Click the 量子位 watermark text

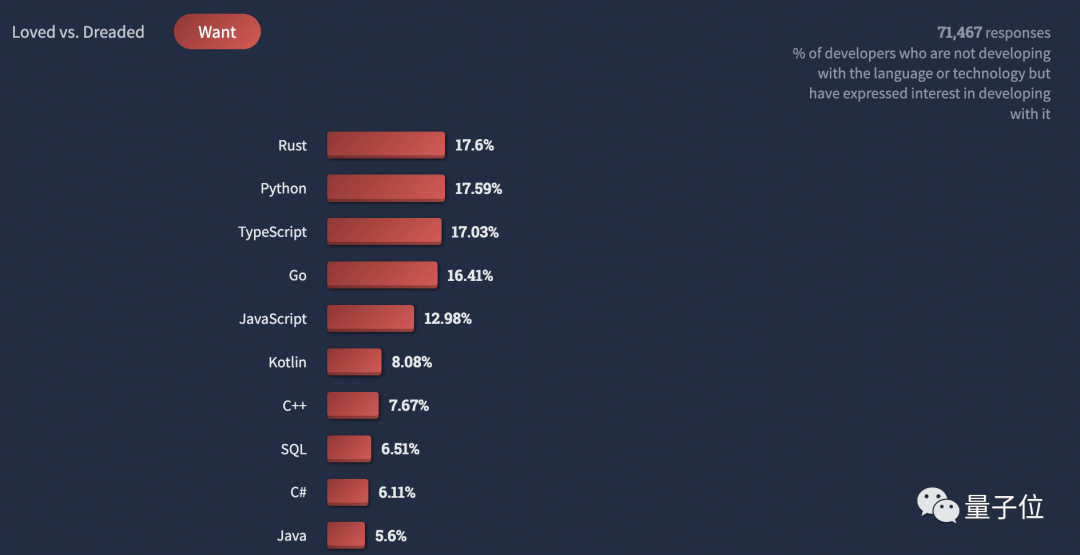1004,507
